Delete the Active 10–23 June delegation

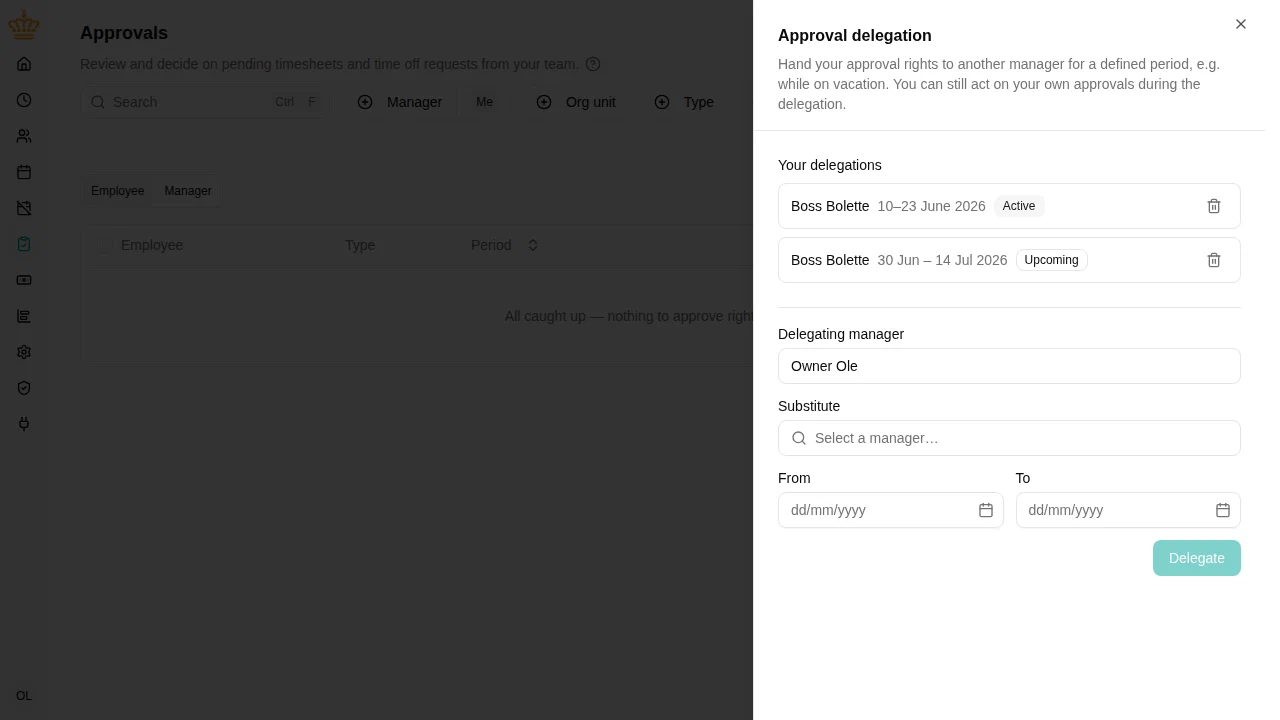[x=1214, y=206]
